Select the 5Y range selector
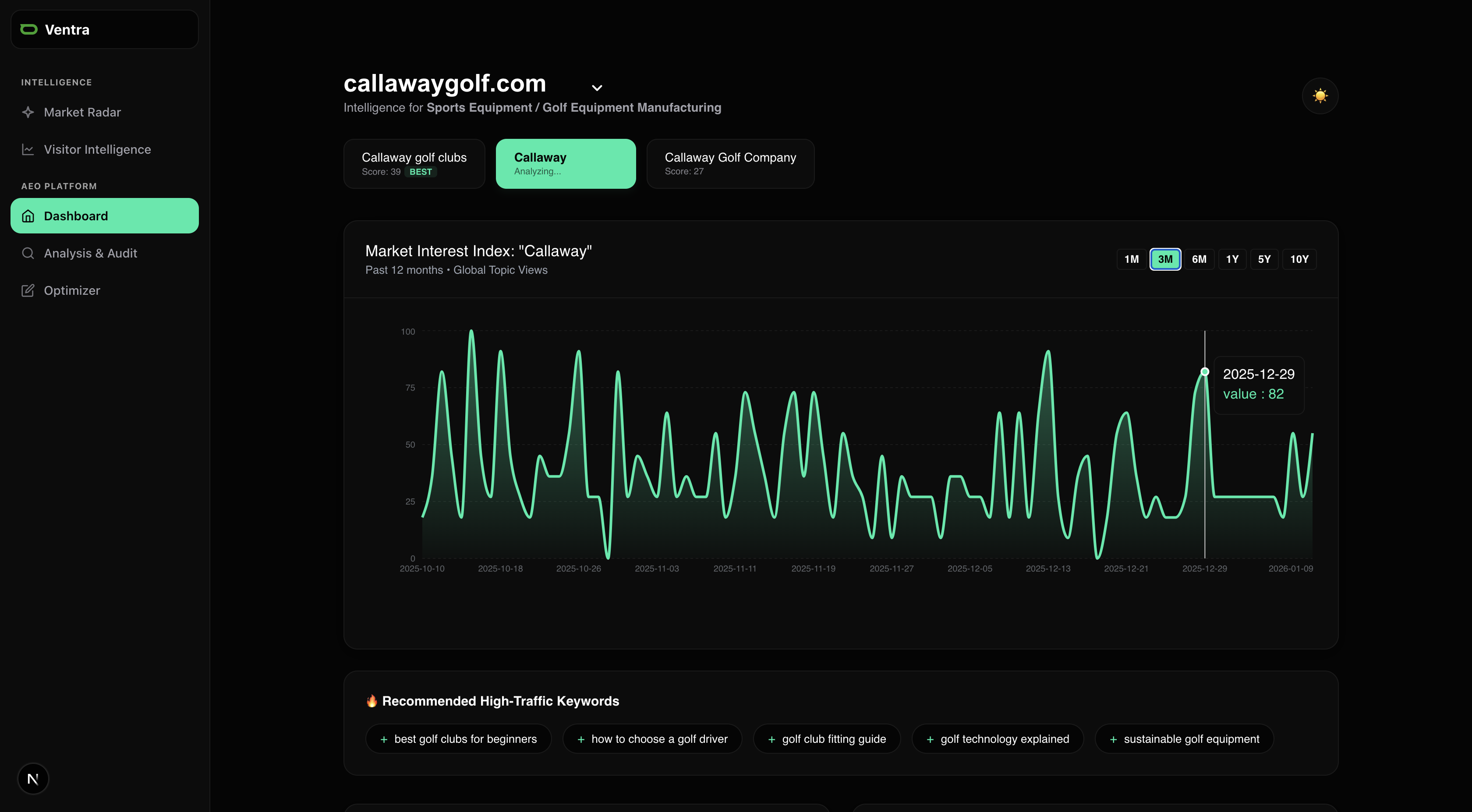1472x812 pixels. click(1264, 259)
